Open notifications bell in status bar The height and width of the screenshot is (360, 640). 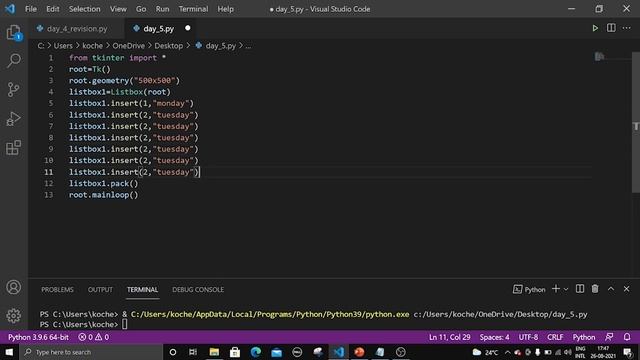click(627, 337)
